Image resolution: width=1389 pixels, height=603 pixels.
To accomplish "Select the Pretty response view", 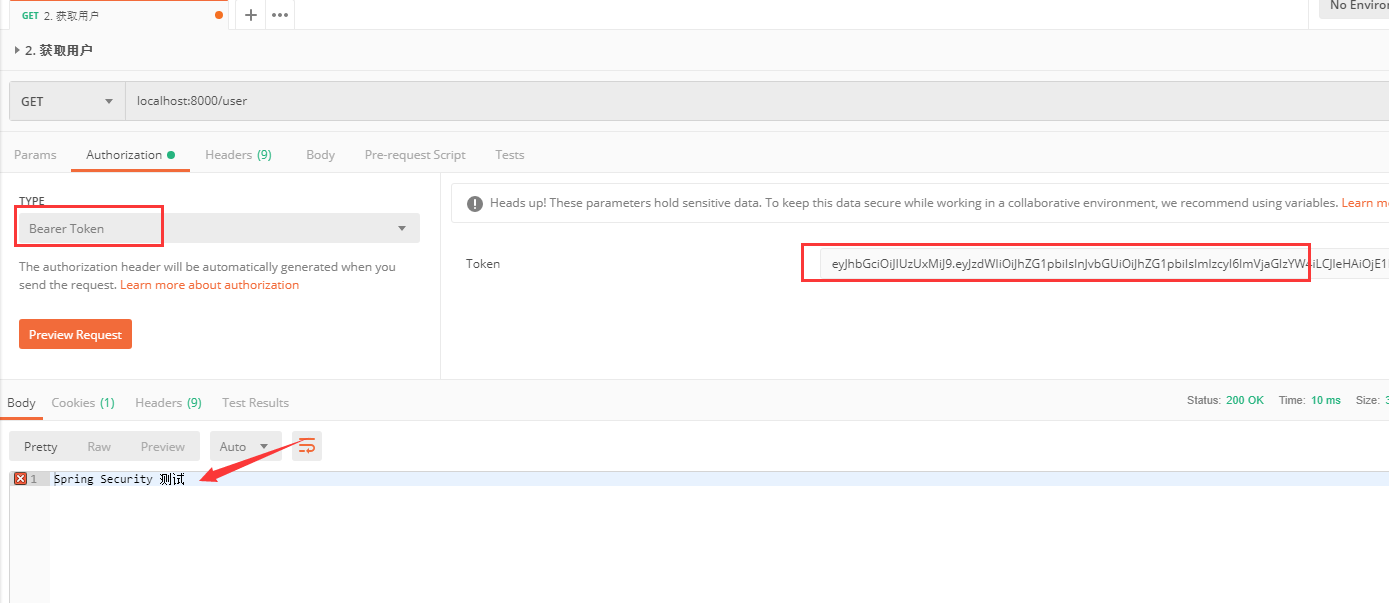I will [41, 446].
